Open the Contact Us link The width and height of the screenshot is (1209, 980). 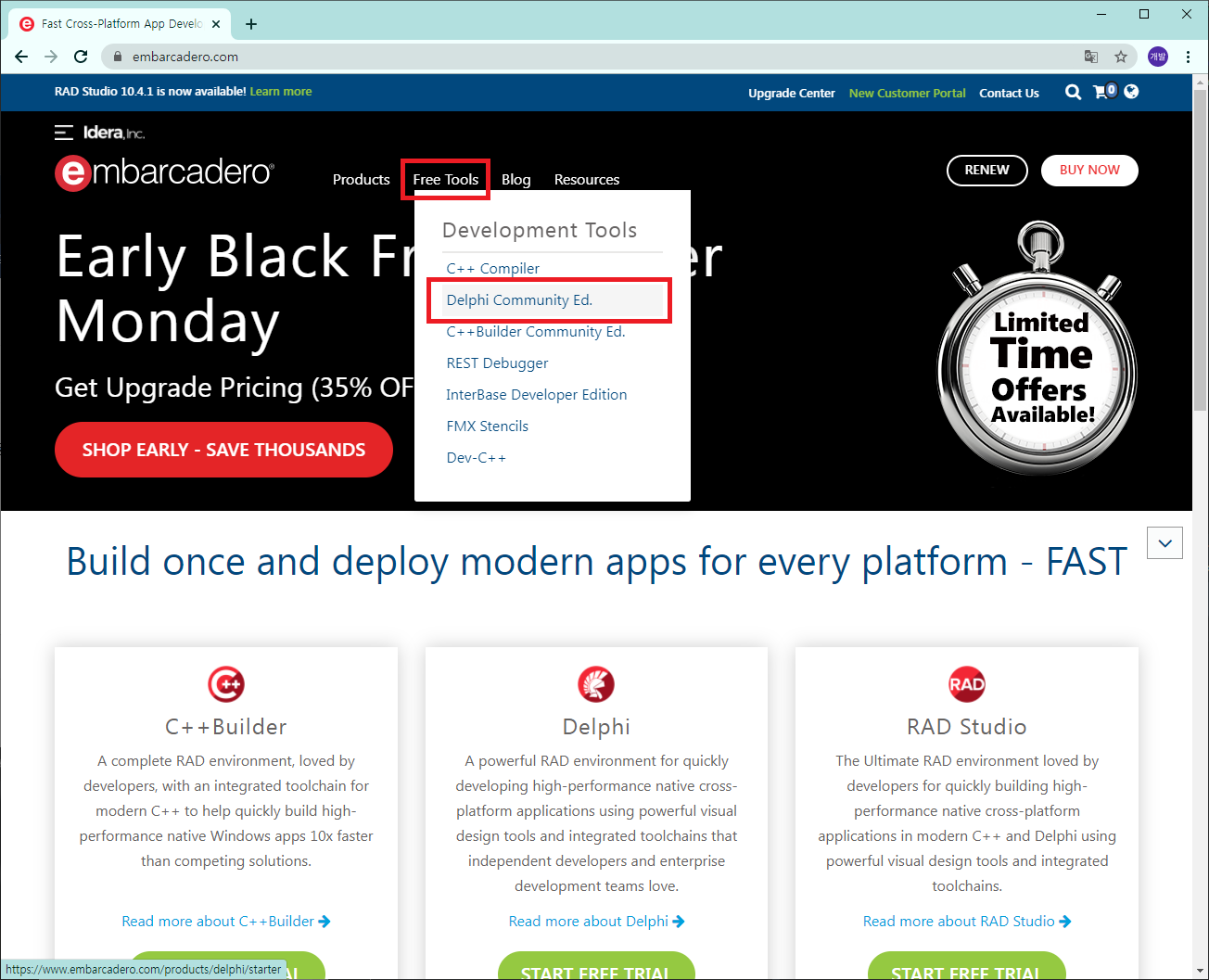[x=1009, y=94]
